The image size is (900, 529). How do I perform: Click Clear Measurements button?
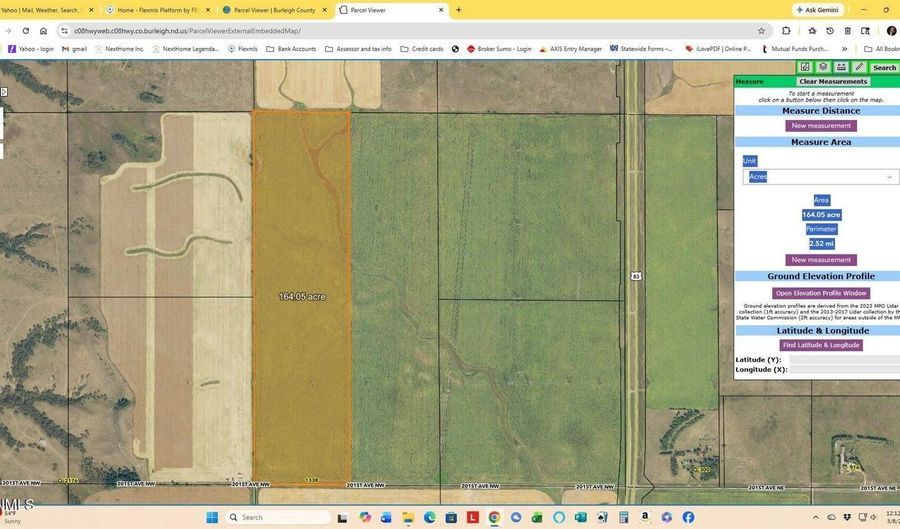coord(833,81)
